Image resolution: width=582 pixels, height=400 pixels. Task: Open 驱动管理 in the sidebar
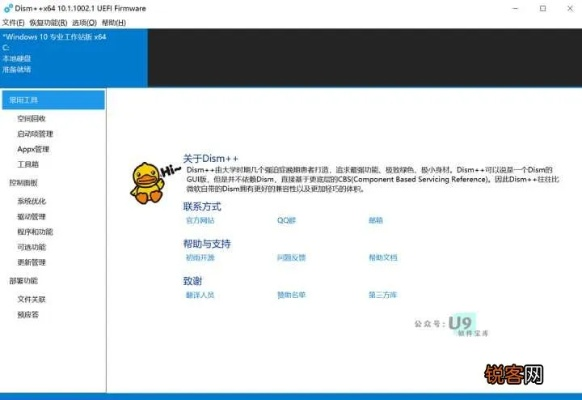coord(31,217)
